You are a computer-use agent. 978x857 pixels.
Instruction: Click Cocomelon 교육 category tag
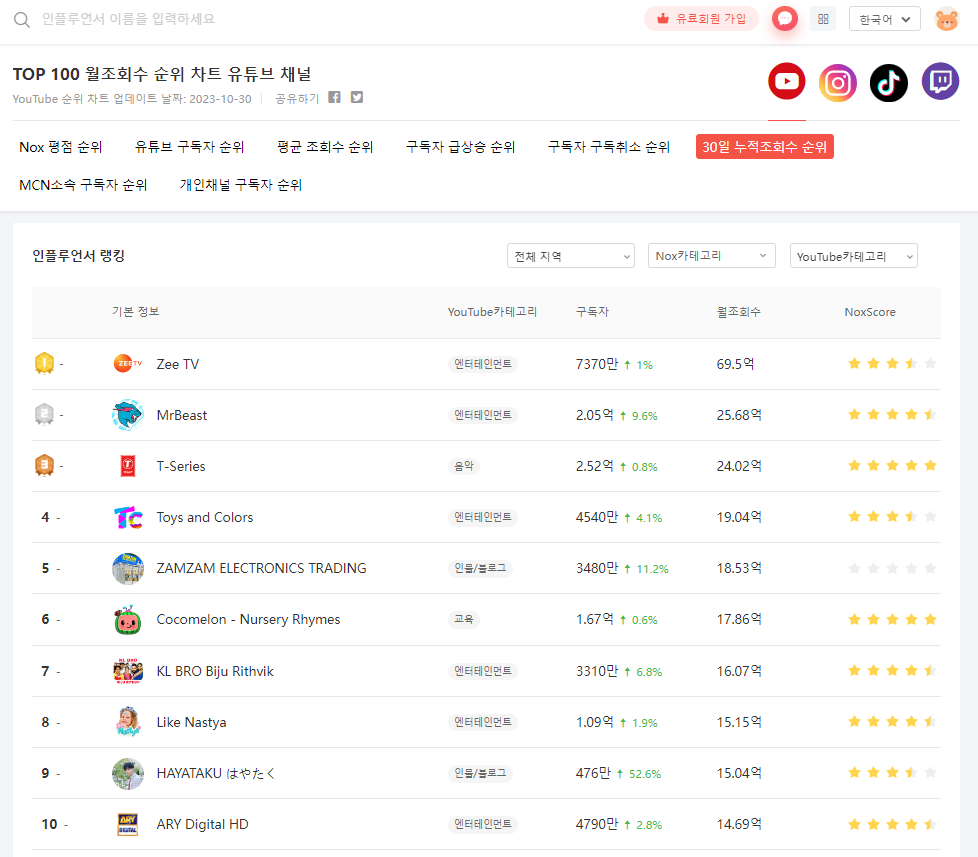coord(463,619)
